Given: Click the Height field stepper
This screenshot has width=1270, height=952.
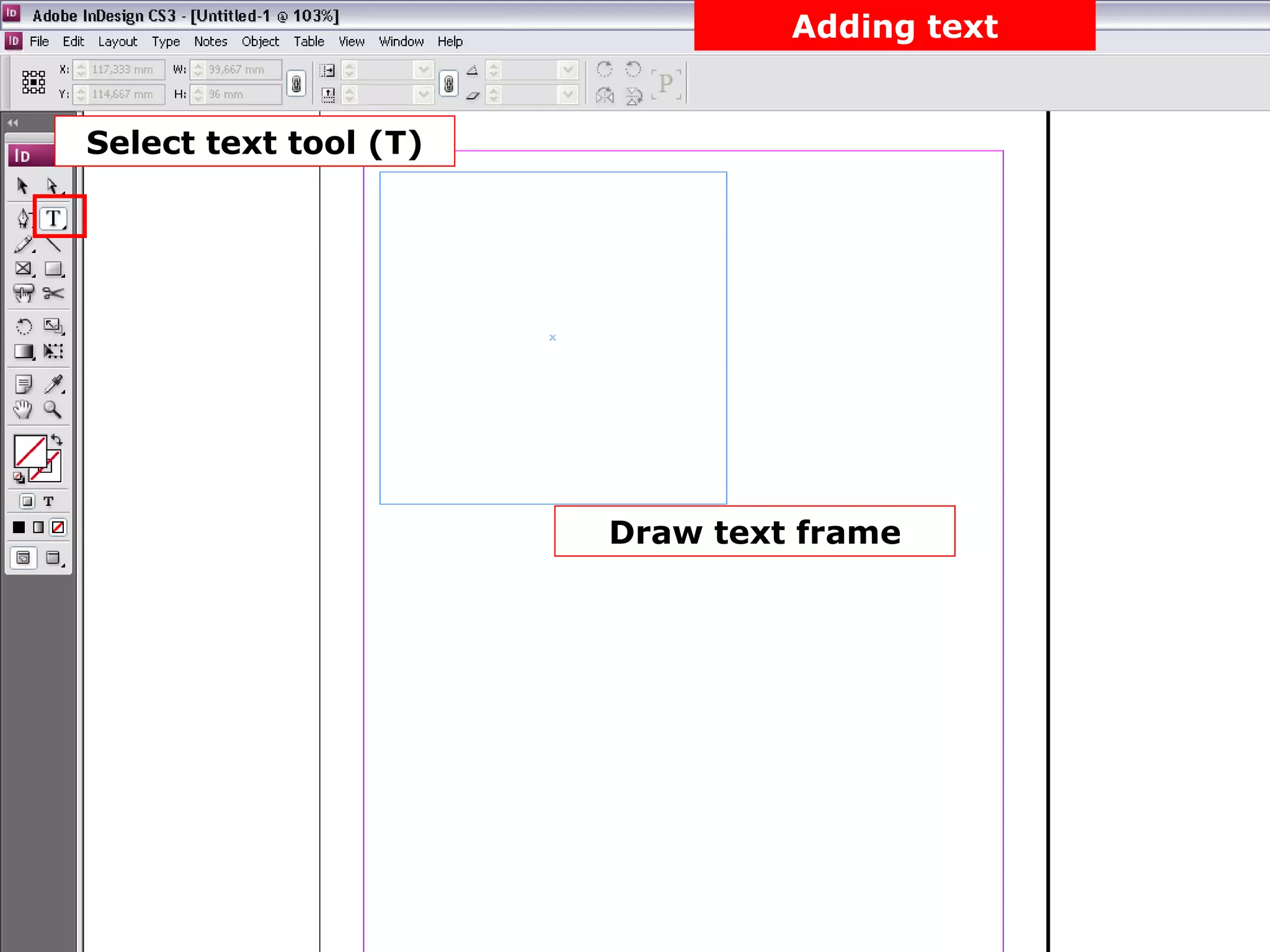Looking at the screenshot, I should [x=198, y=94].
